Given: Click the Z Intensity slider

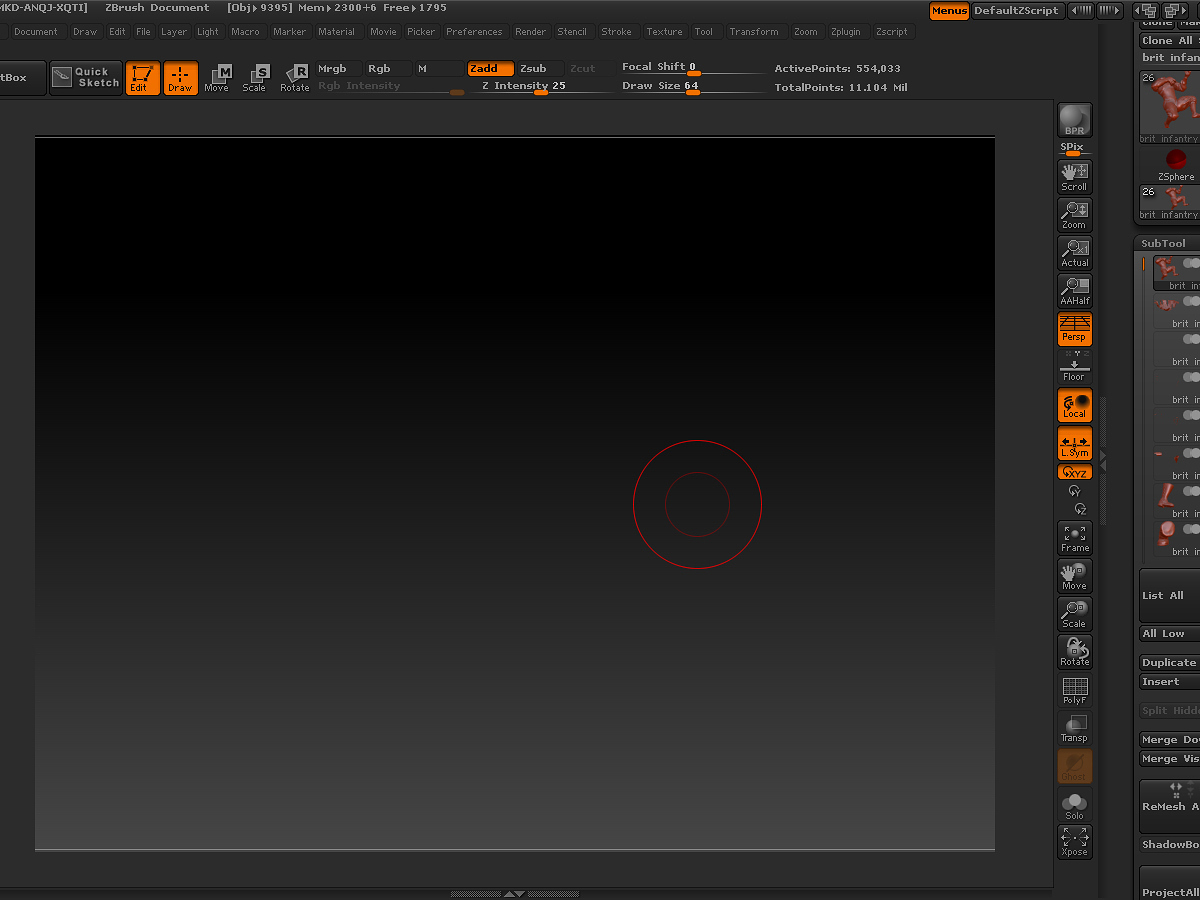Looking at the screenshot, I should click(541, 87).
